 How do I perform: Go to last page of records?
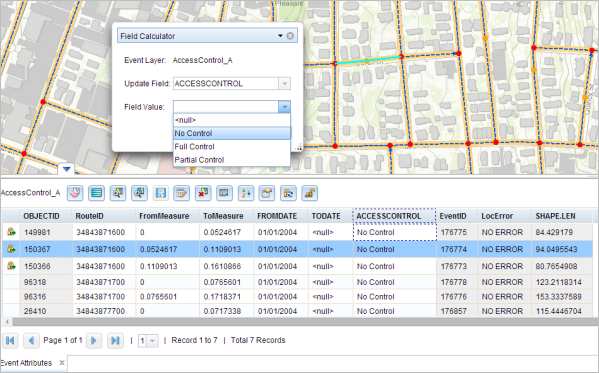click(x=115, y=340)
